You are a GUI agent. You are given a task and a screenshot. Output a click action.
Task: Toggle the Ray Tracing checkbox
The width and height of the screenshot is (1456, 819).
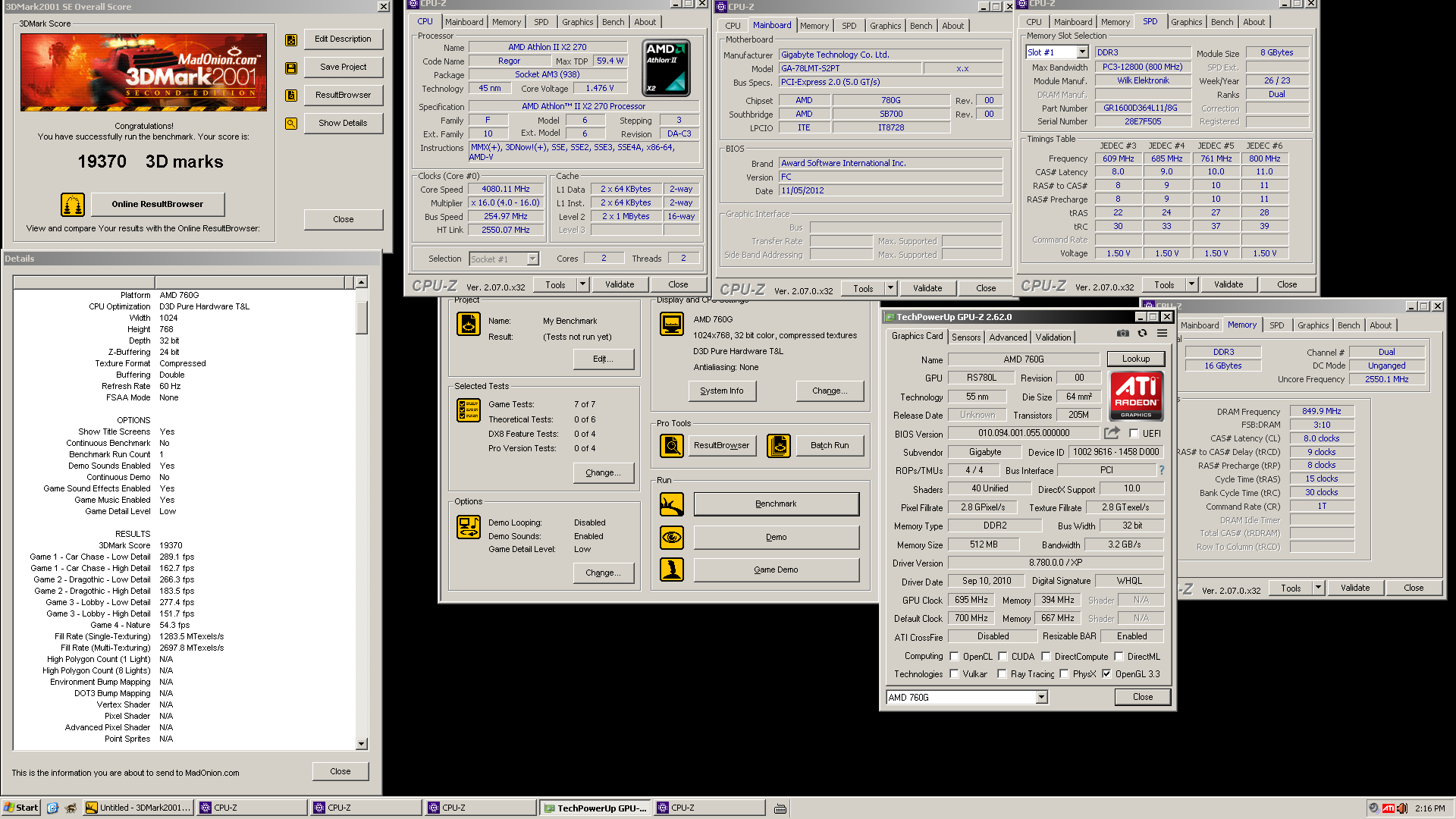(1002, 674)
